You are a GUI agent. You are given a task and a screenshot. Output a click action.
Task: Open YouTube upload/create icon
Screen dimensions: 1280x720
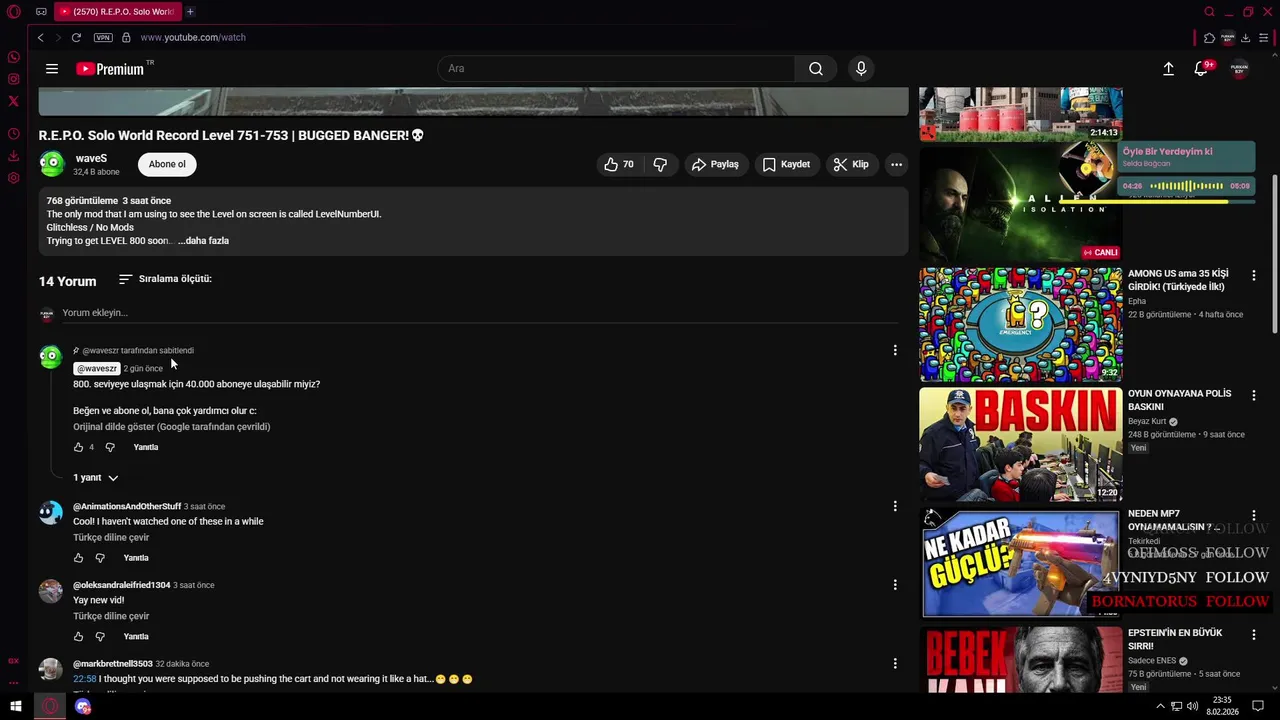pos(1168,69)
